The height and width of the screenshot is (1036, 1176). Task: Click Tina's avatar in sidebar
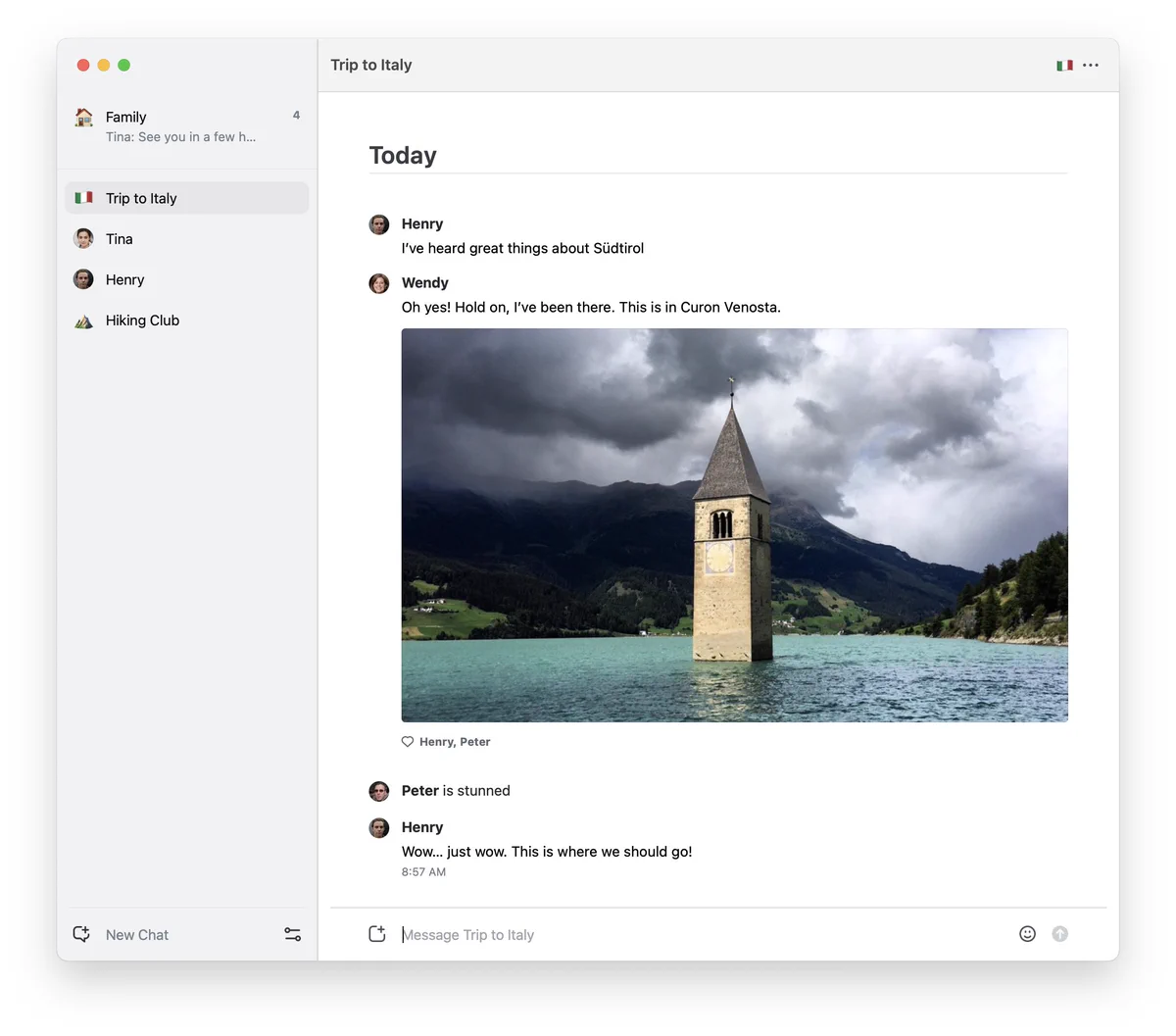point(84,238)
